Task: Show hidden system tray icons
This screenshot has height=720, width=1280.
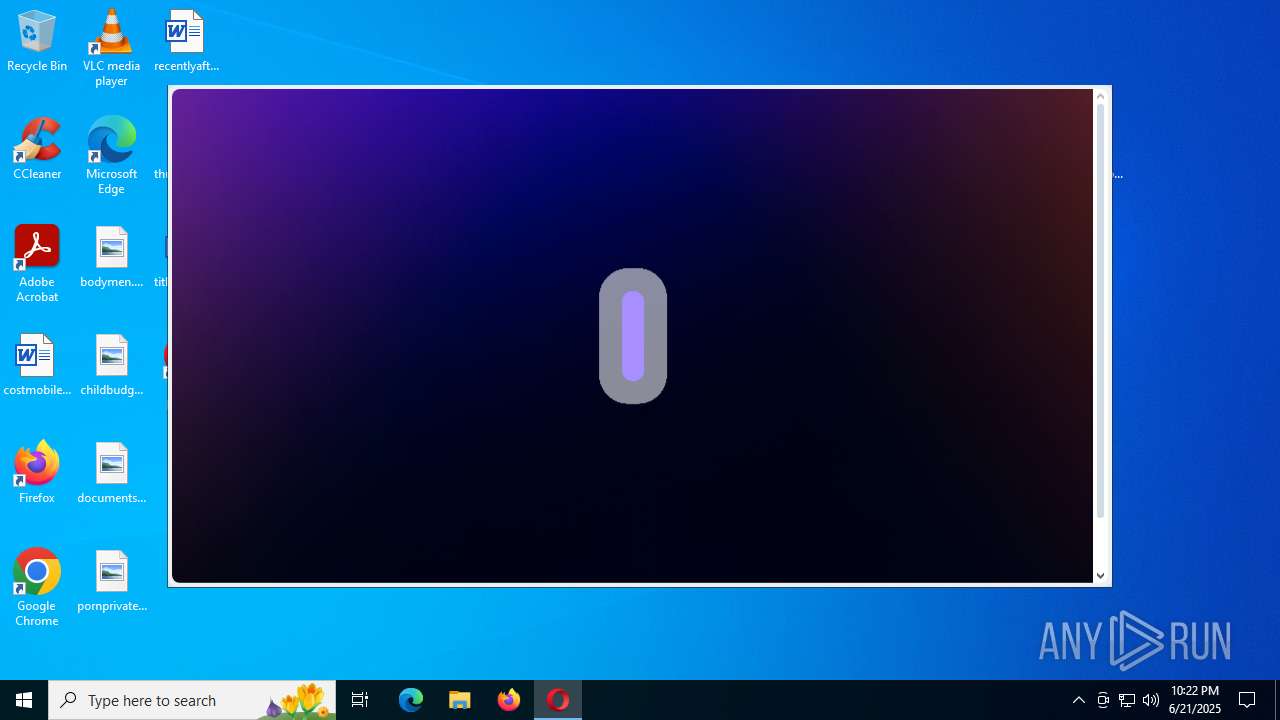Action: point(1079,700)
